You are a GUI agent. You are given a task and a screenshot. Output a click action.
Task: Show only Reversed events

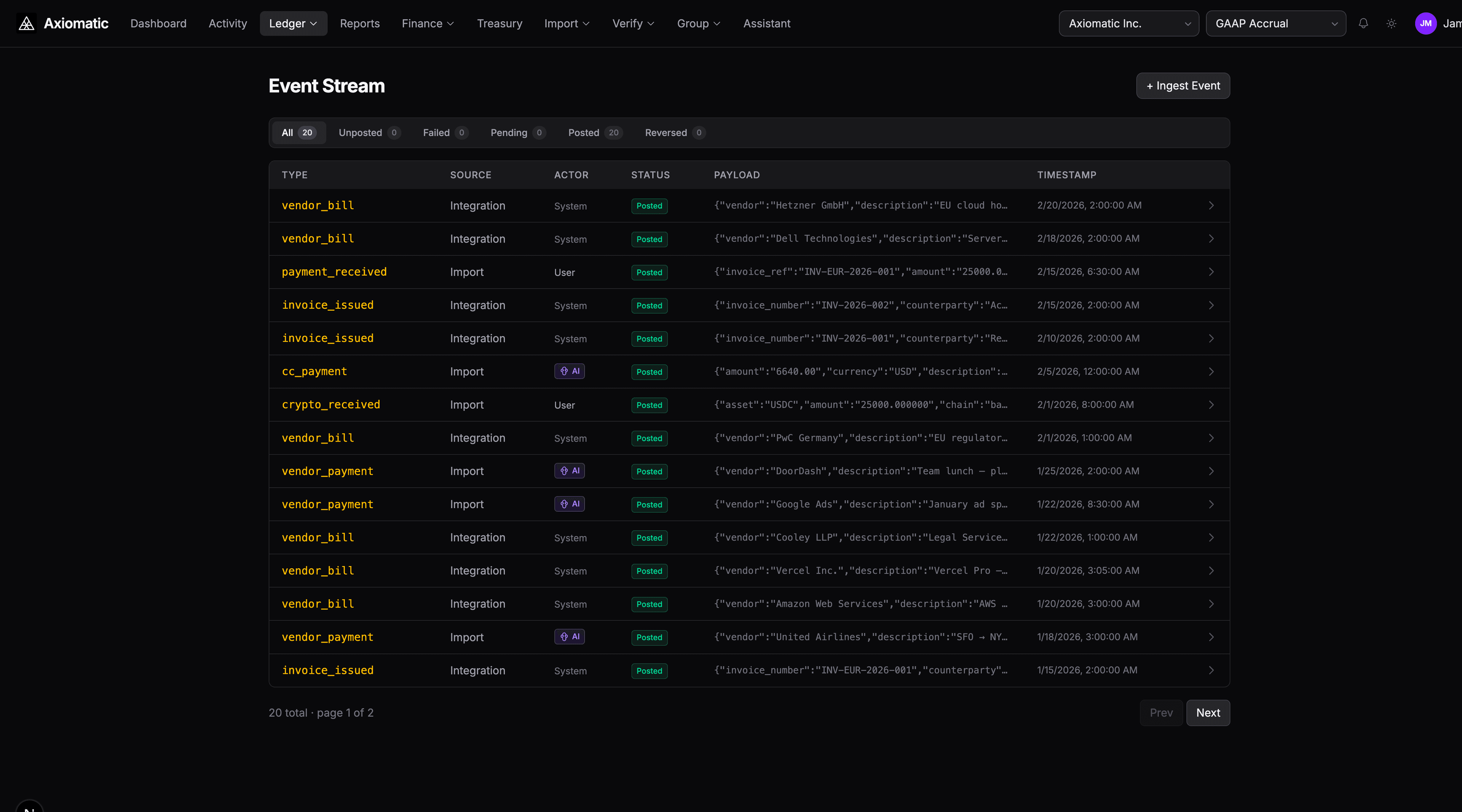[674, 133]
